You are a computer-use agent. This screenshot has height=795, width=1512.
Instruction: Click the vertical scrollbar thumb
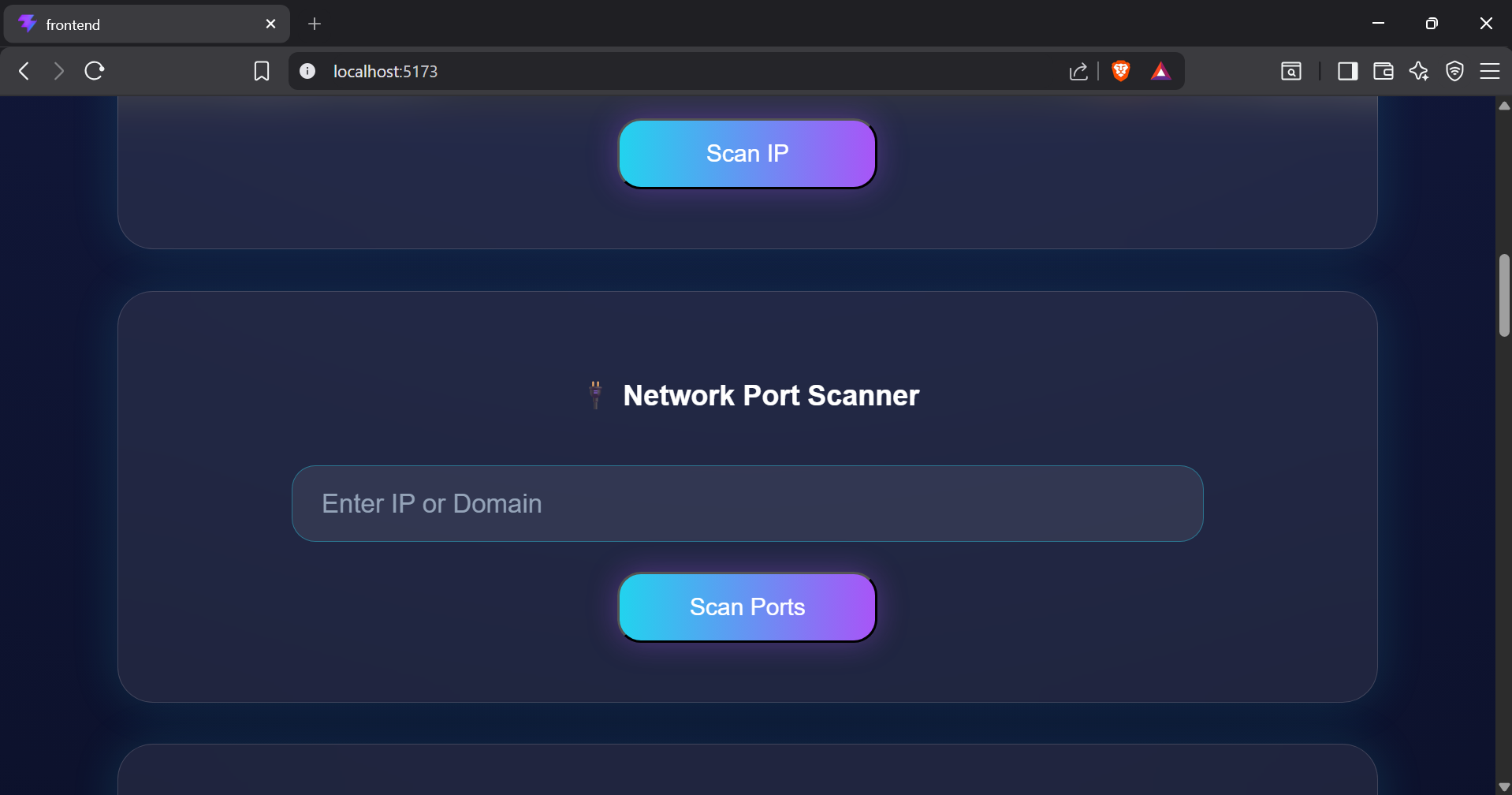pos(1504,296)
